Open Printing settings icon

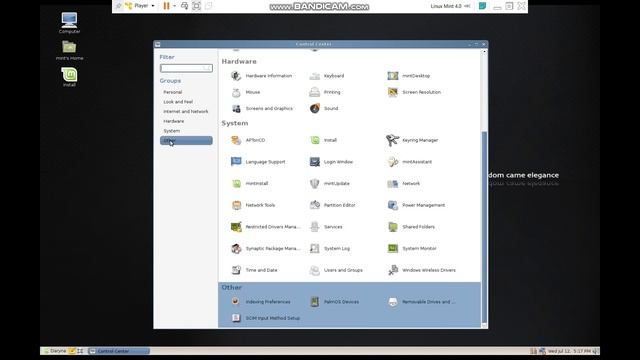coord(314,92)
